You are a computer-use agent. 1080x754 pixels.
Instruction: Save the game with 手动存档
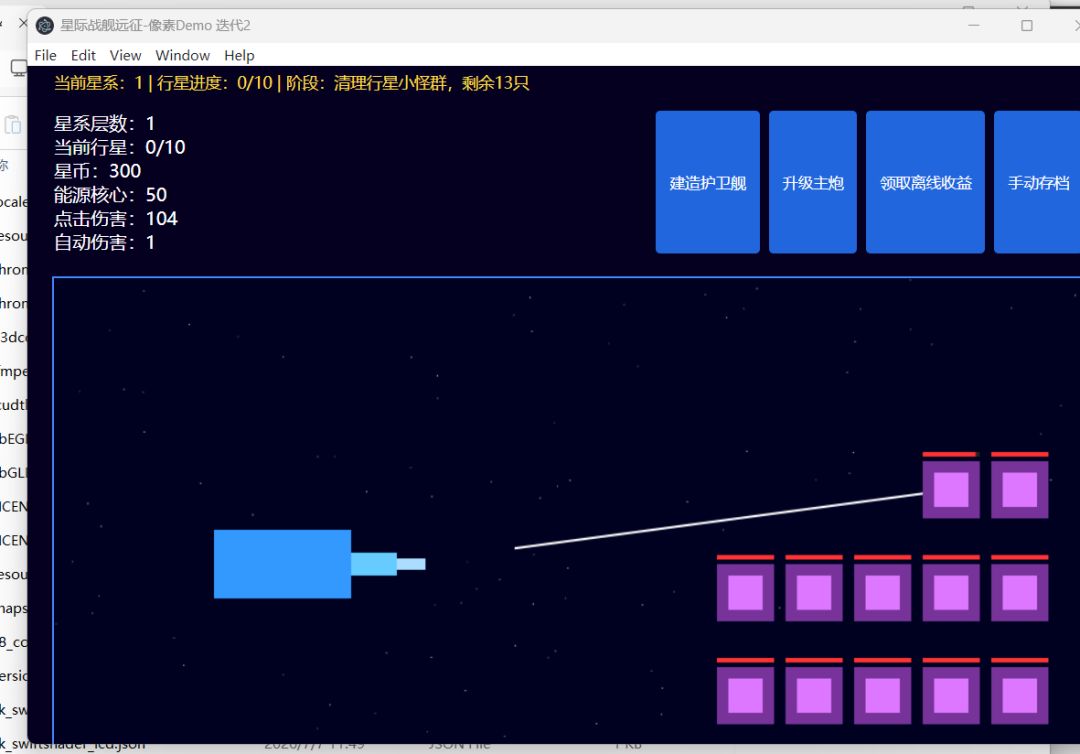pos(1037,182)
